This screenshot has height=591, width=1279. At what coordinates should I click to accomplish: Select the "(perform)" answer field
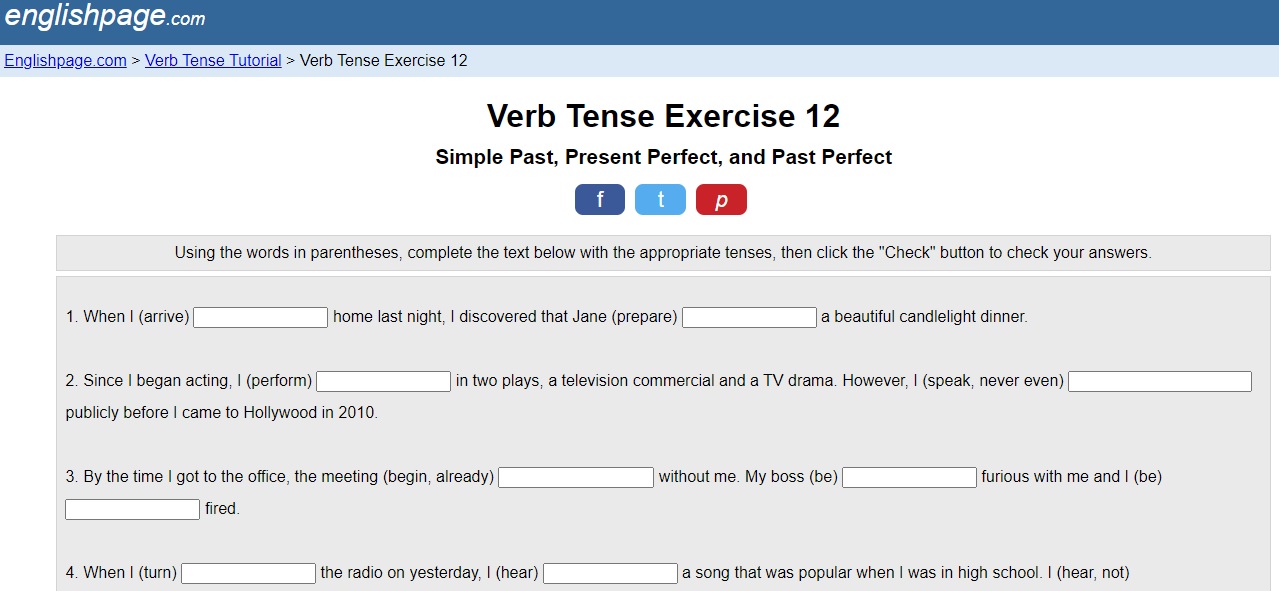(383, 381)
